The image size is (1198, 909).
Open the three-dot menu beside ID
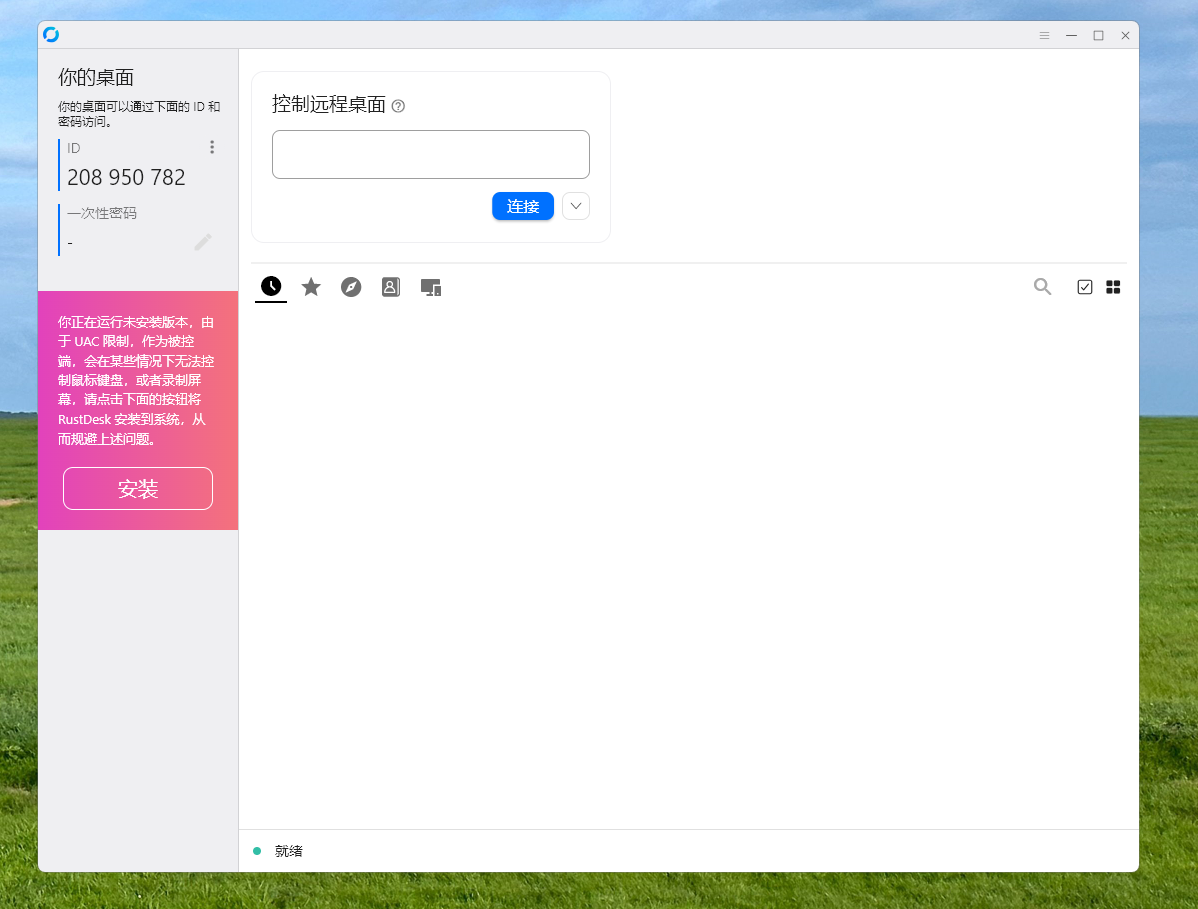point(212,146)
